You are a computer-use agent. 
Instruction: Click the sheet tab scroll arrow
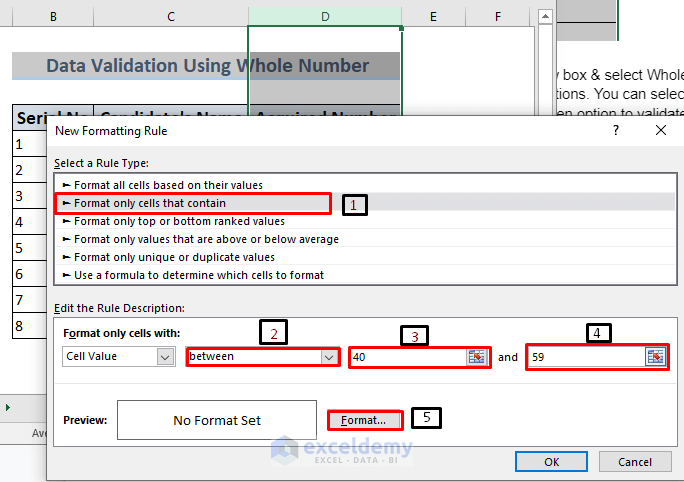[8, 407]
